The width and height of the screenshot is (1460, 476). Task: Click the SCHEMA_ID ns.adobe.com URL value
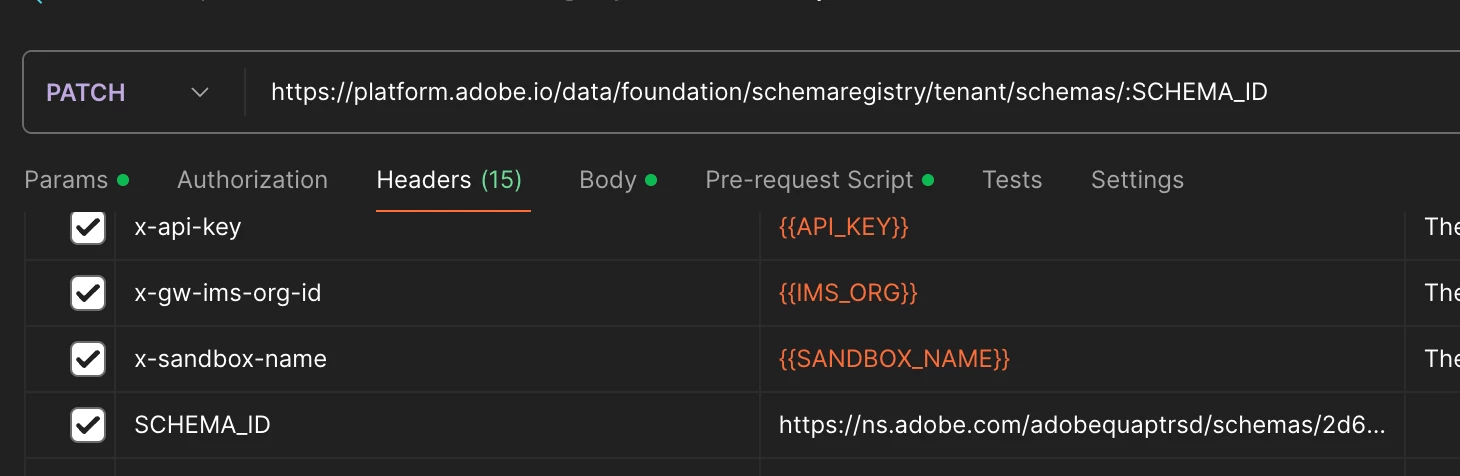pos(1082,425)
